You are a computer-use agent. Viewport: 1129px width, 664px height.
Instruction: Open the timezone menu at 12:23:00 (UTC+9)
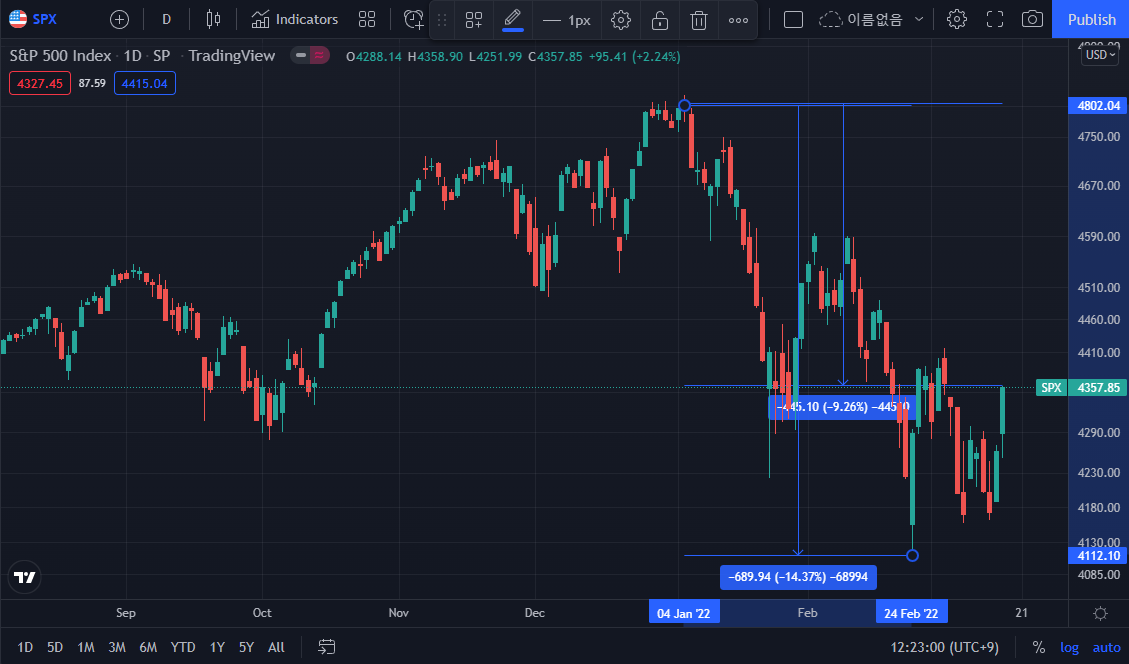(x=944, y=647)
